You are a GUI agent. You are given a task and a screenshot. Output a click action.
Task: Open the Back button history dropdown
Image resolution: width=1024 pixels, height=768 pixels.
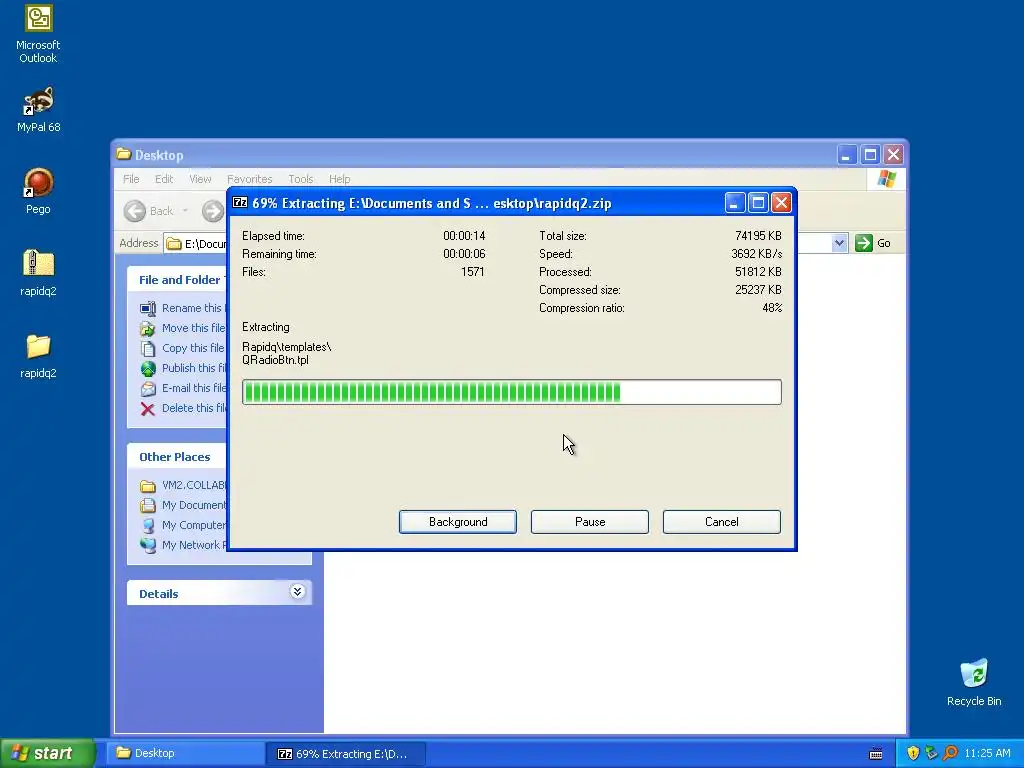pyautogui.click(x=185, y=211)
